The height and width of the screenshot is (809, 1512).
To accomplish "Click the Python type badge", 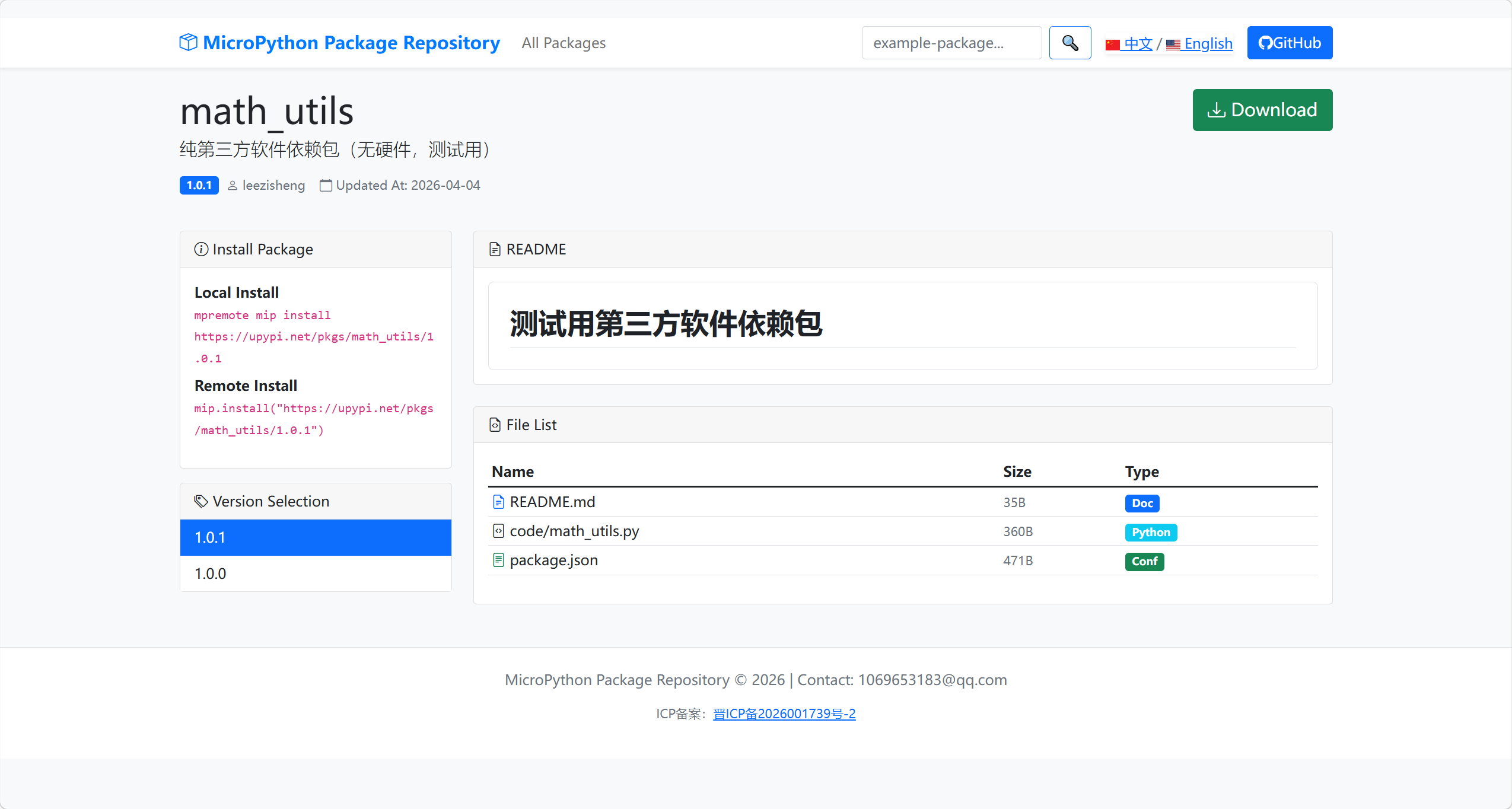I will (1150, 533).
